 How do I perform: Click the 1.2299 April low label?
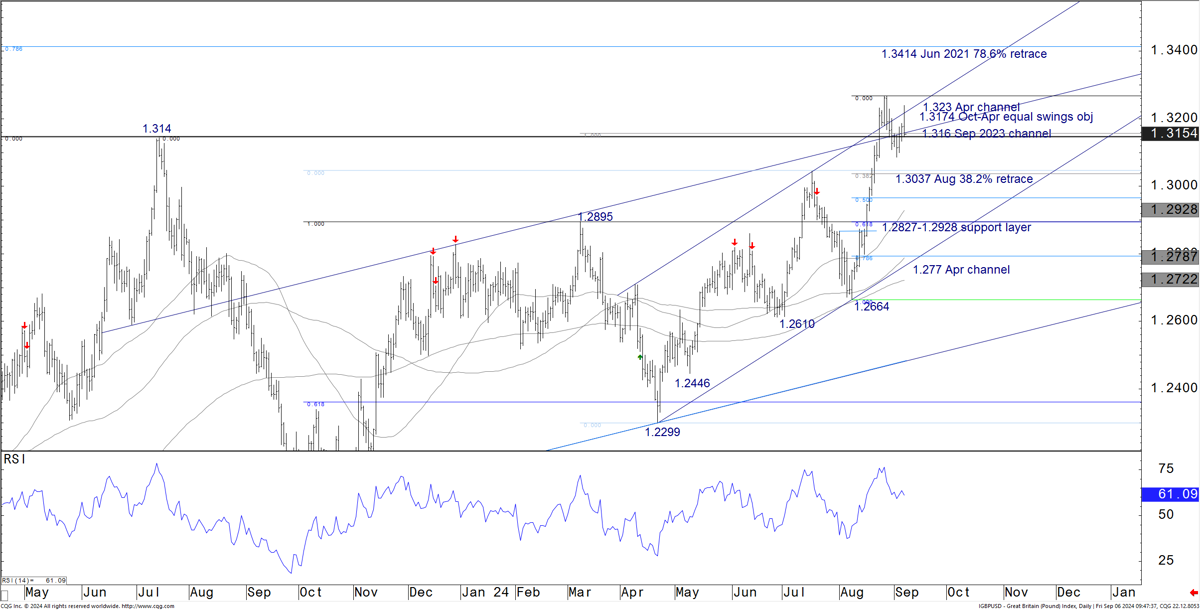click(x=663, y=432)
